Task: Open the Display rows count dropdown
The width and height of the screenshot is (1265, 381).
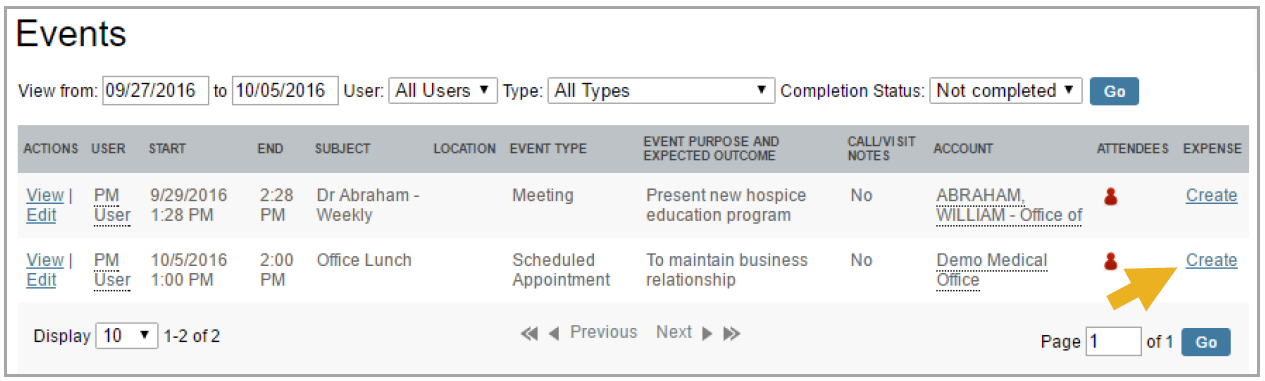Action: pos(127,336)
